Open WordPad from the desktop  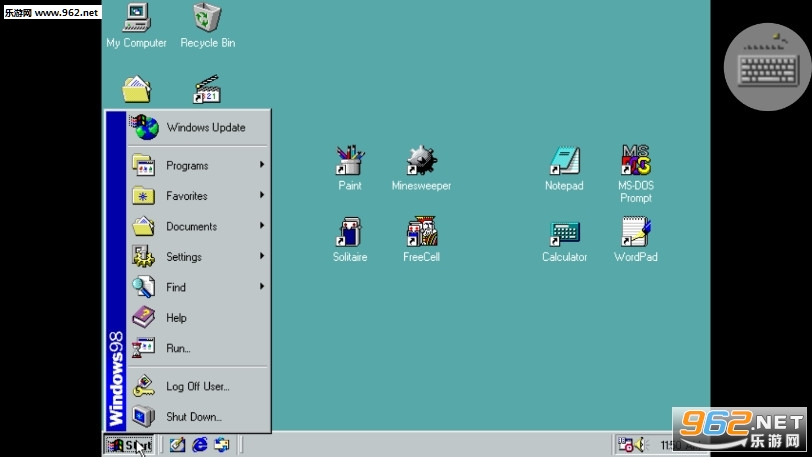pyautogui.click(x=635, y=232)
